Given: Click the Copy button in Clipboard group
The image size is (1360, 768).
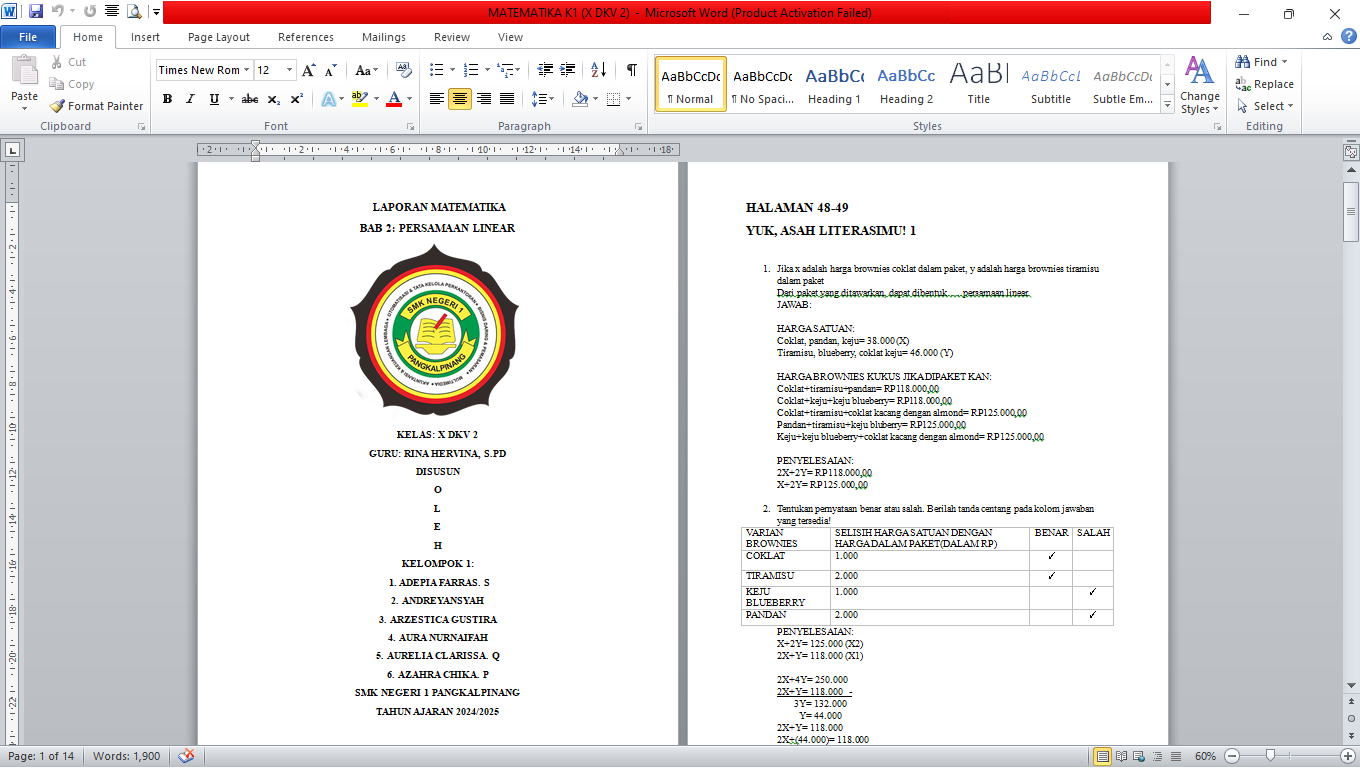Looking at the screenshot, I should 72,84.
